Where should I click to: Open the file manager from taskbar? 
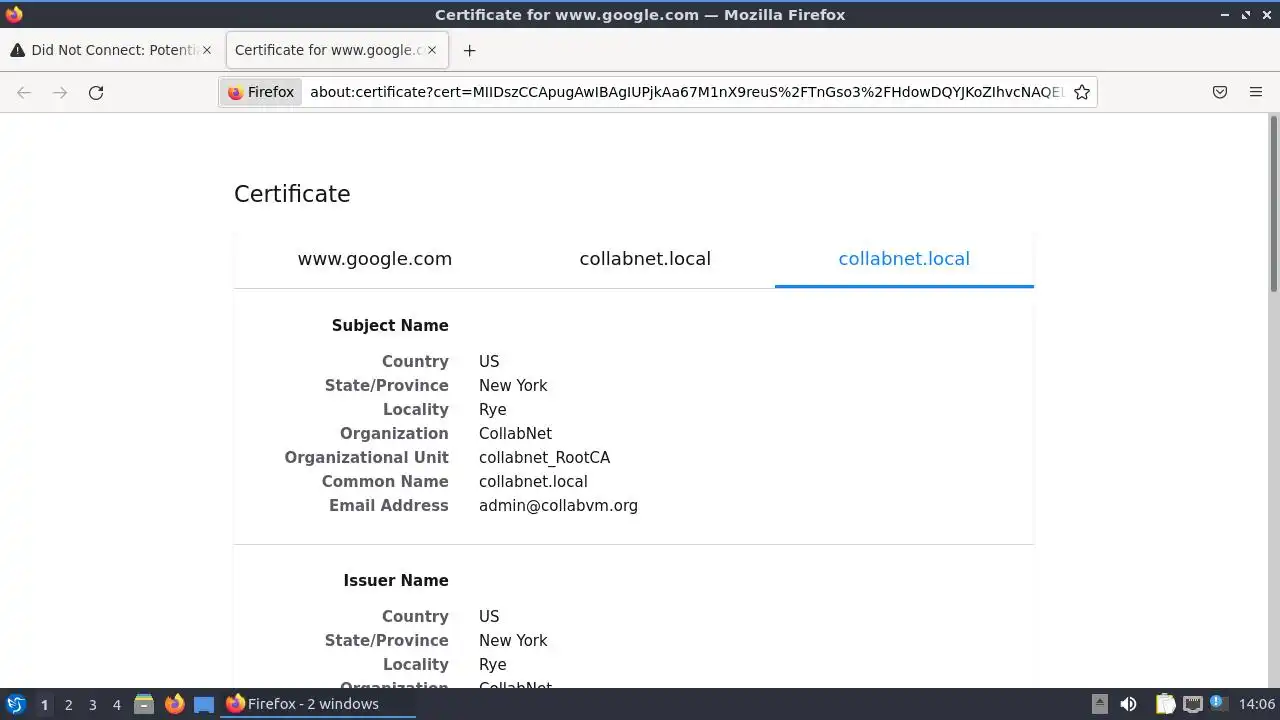pos(144,704)
